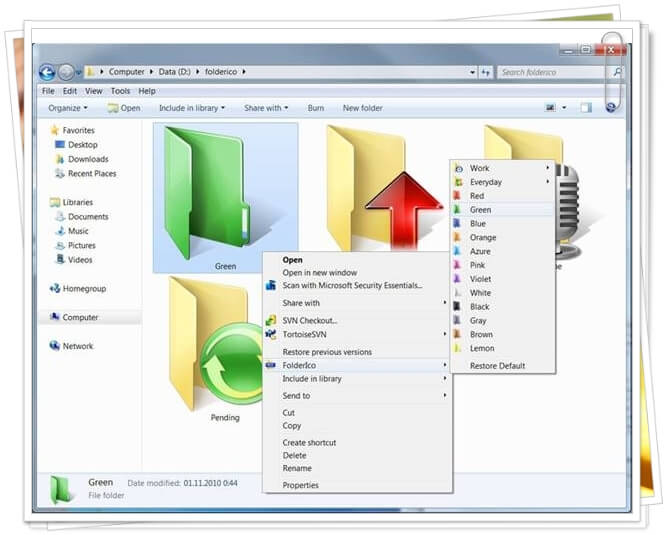The height and width of the screenshot is (535, 667).
Task: Click the Forward navigation arrow button
Action: click(x=66, y=72)
